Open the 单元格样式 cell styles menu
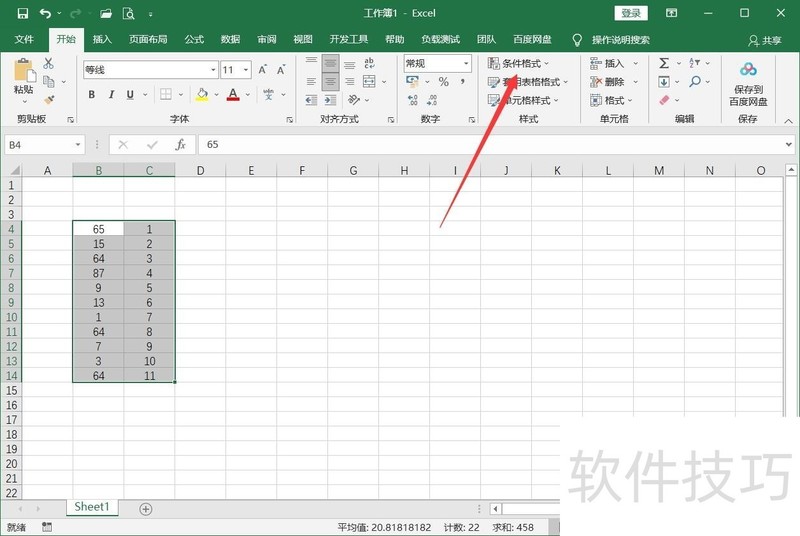 [x=523, y=100]
